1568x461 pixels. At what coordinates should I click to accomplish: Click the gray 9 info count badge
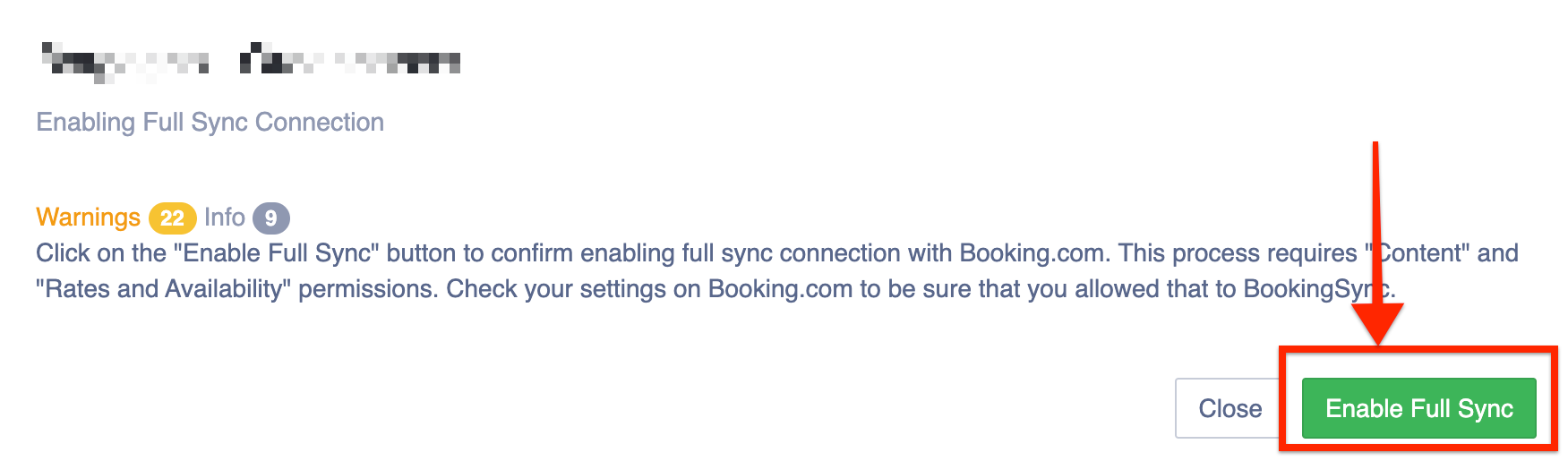point(270,218)
